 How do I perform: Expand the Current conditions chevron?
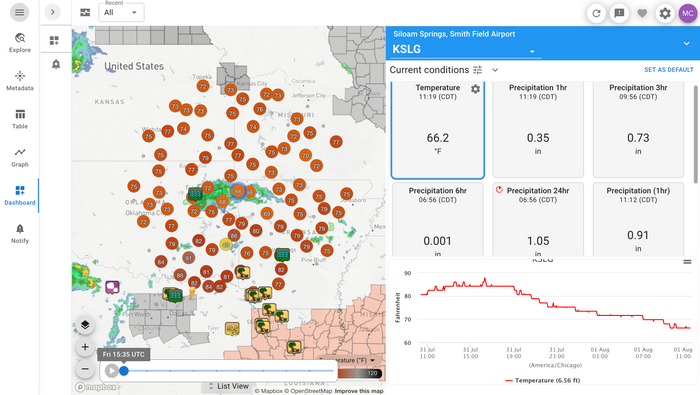click(x=495, y=70)
